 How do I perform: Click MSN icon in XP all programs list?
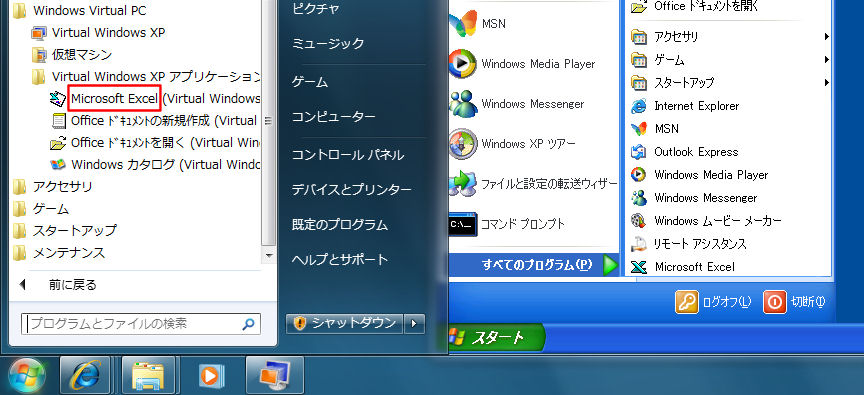[x=639, y=129]
